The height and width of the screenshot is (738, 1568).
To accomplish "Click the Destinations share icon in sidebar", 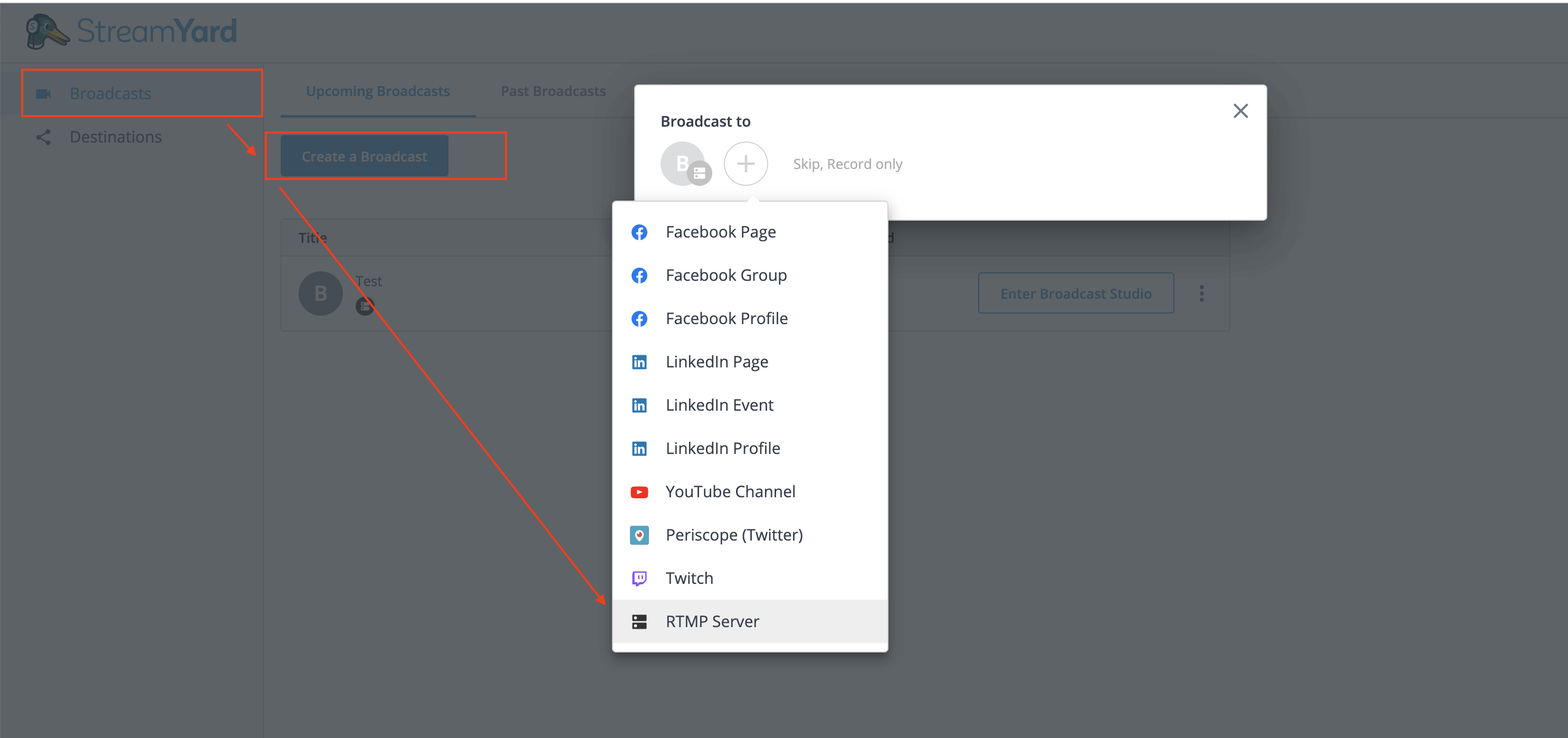I will [43, 137].
